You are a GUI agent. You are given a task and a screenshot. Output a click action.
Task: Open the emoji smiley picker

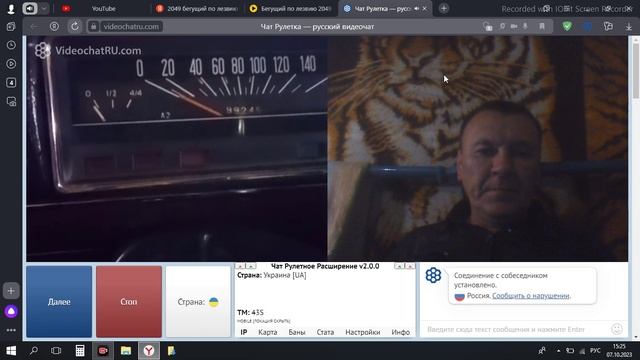617,329
